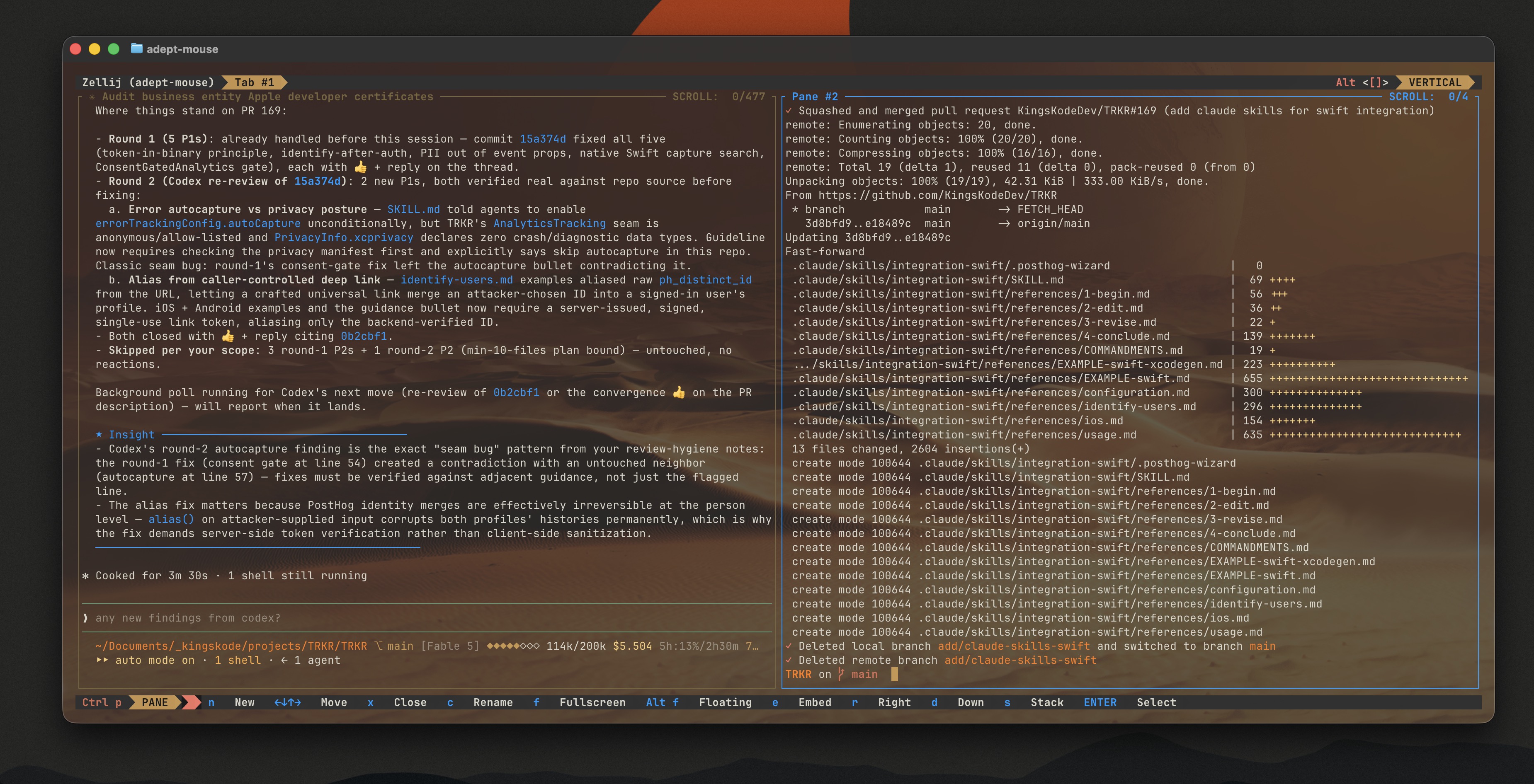Click the arrow keys Move icon

tap(287, 702)
